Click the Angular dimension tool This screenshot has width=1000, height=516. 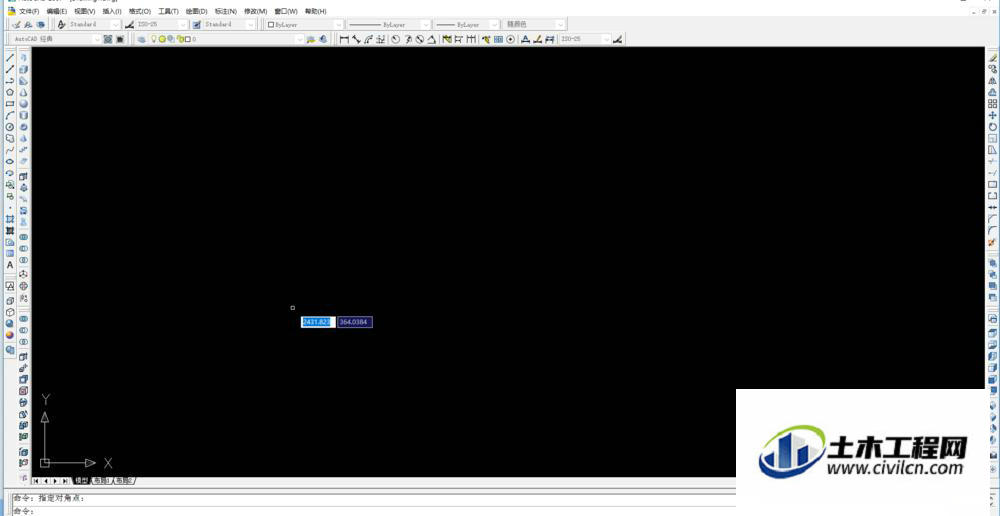432,40
